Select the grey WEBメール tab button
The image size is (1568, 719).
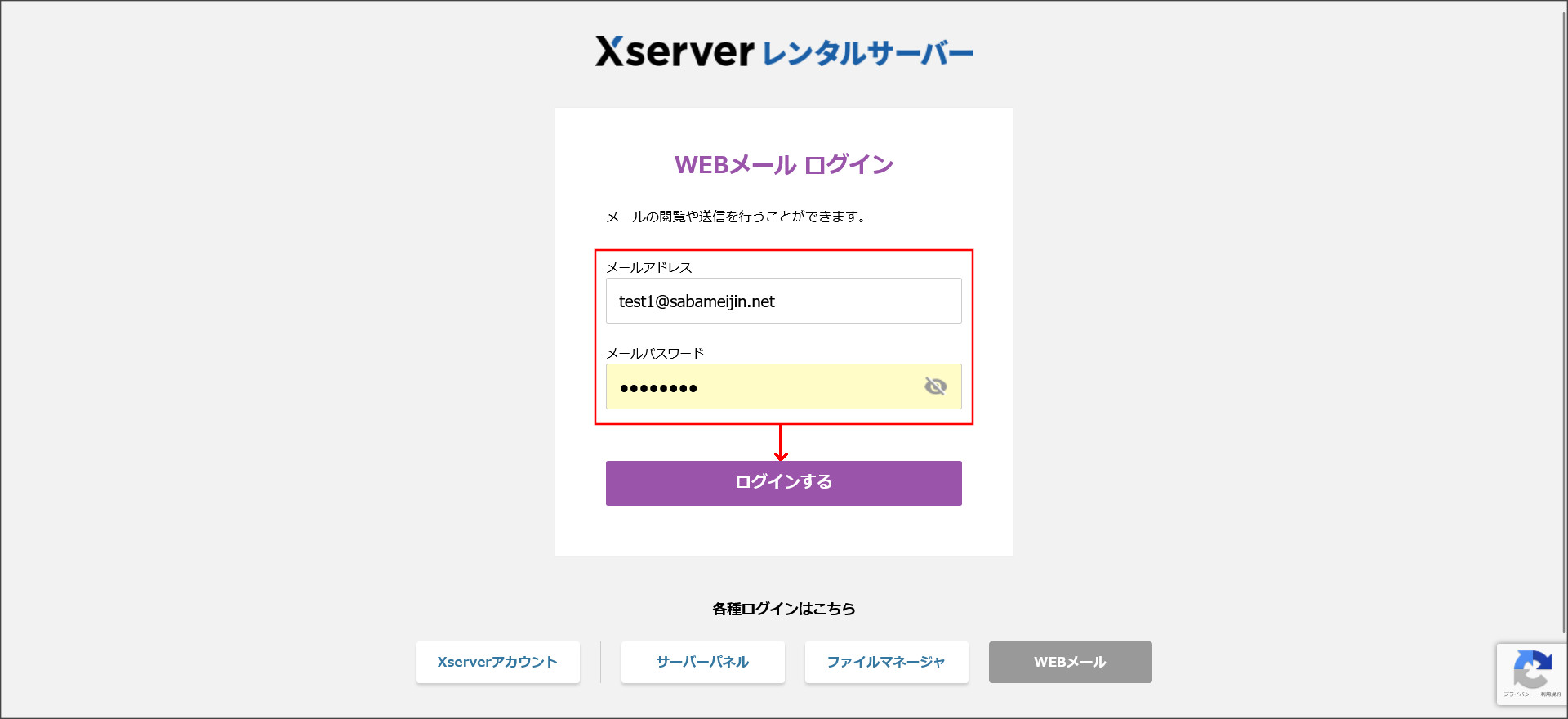point(1070,662)
